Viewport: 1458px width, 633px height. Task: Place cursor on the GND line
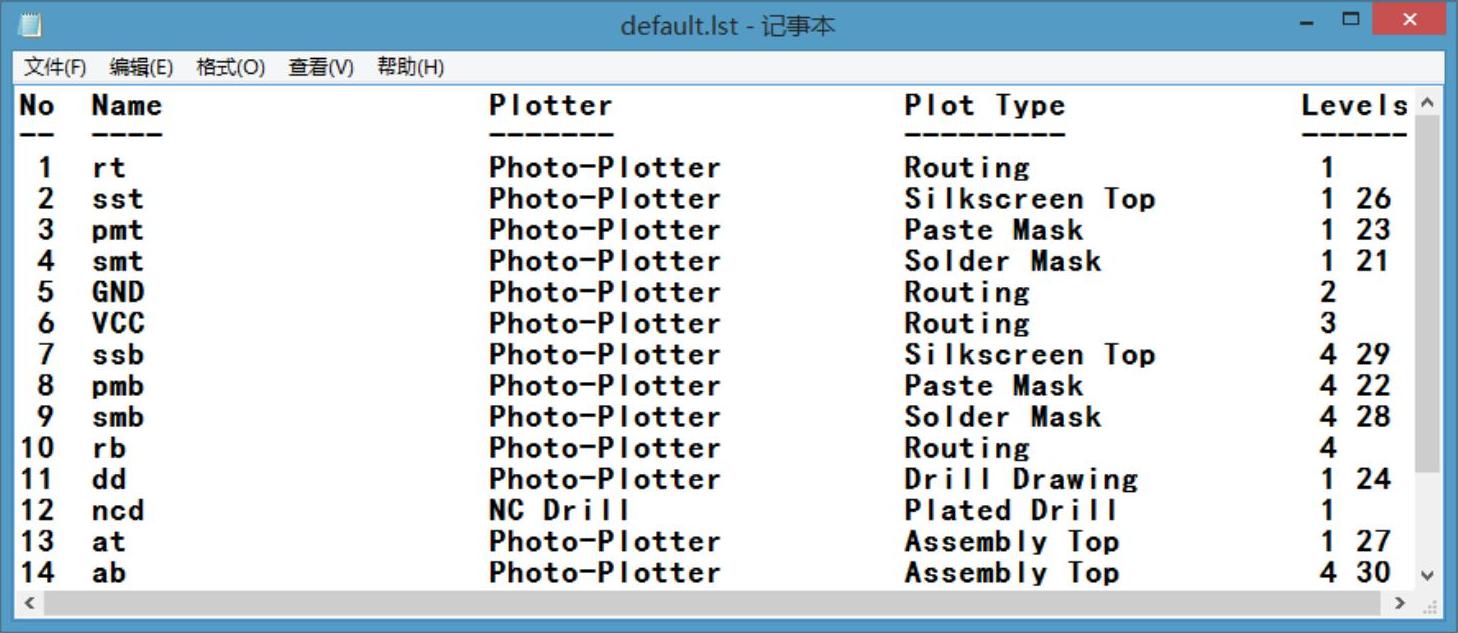(x=118, y=292)
